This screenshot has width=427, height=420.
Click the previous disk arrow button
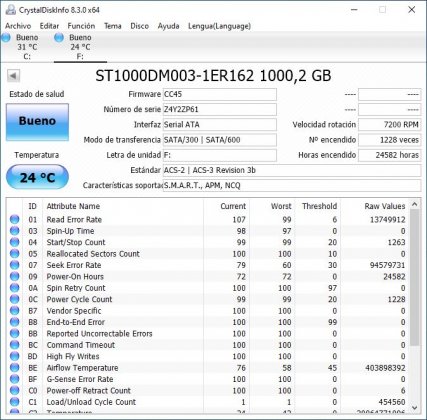(x=13, y=76)
